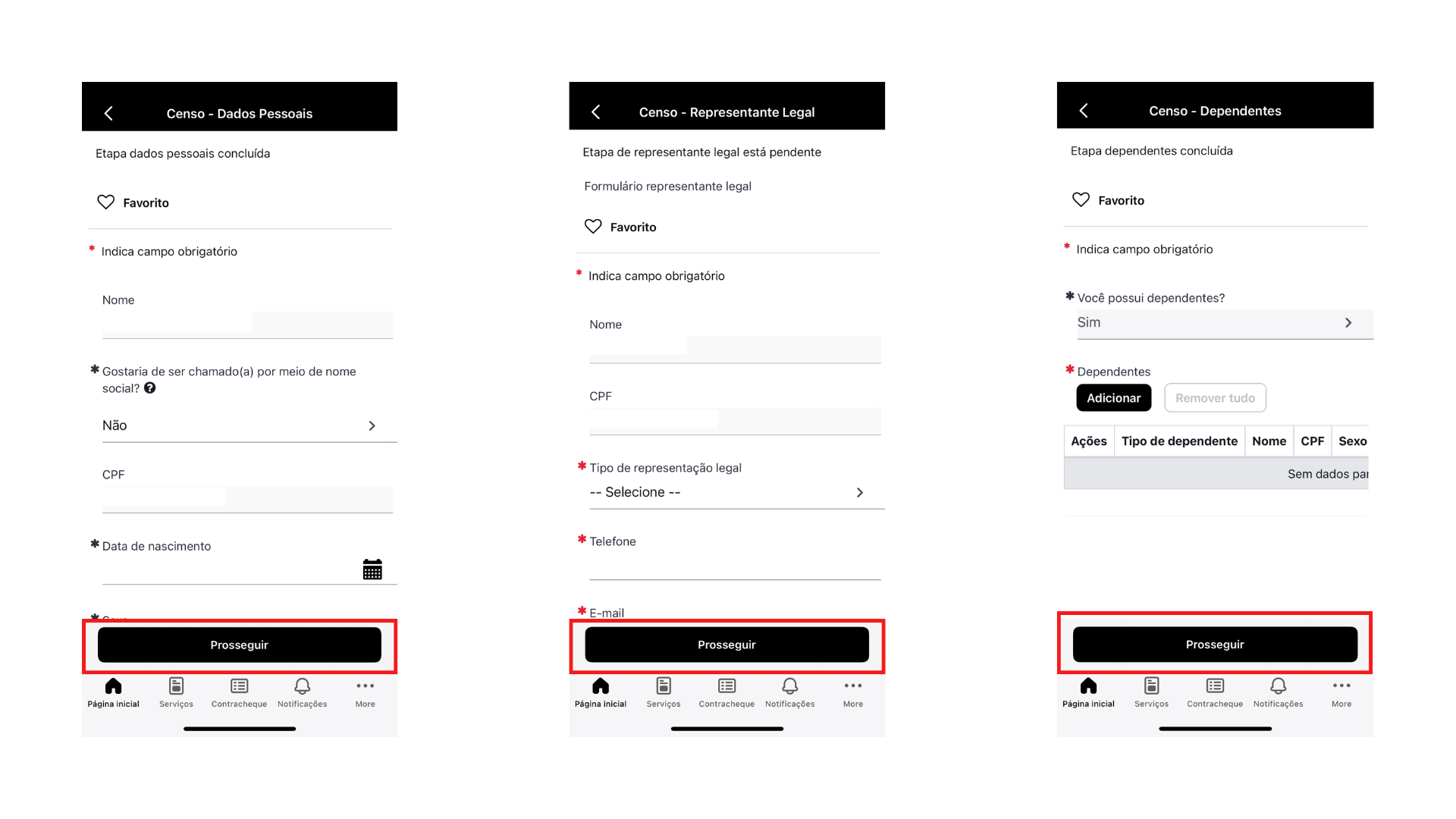The height and width of the screenshot is (819, 1456).
Task: Open Tipo de representação legal dropdown
Action: [726, 493]
